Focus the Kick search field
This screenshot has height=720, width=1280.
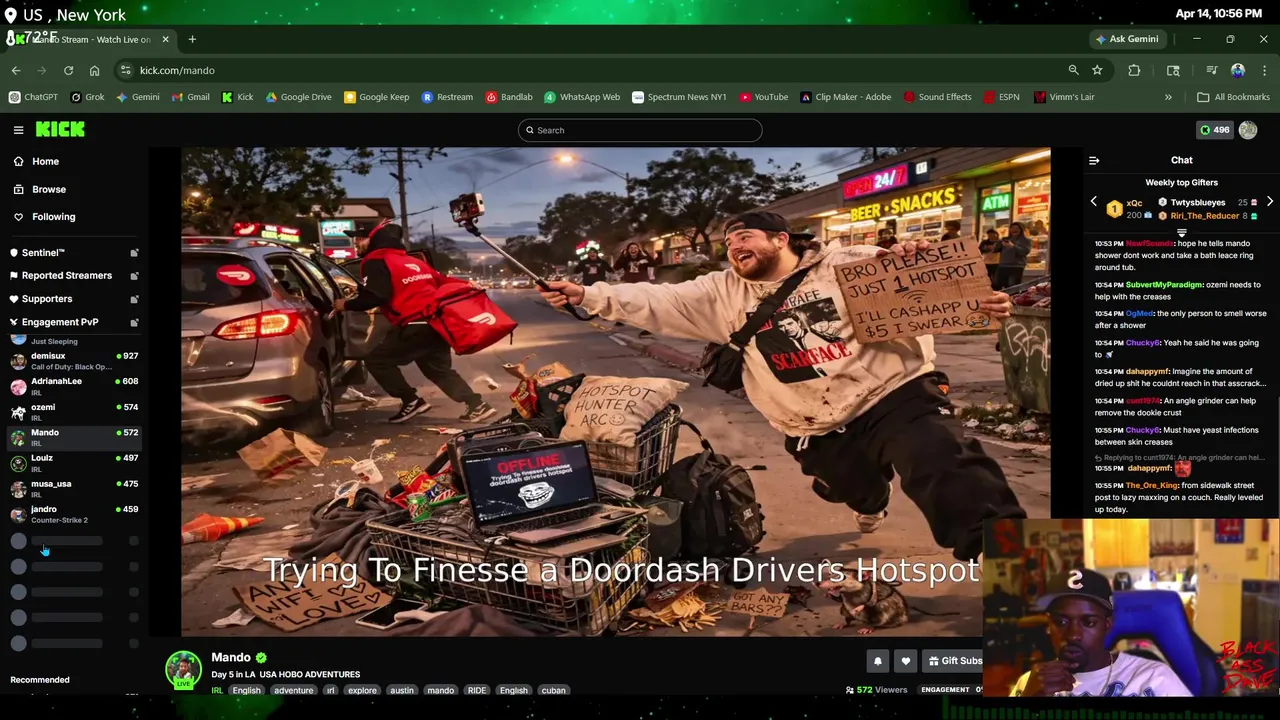coord(640,130)
